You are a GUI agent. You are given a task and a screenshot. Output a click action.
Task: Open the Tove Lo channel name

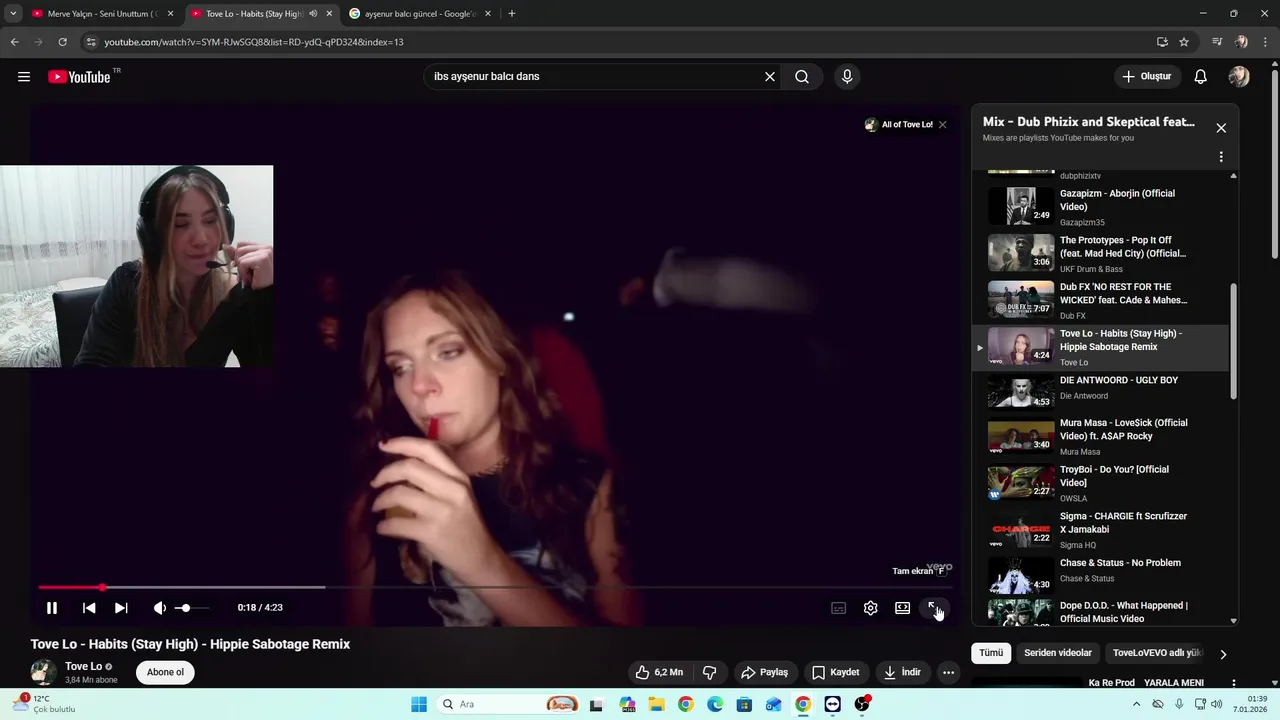[84, 666]
